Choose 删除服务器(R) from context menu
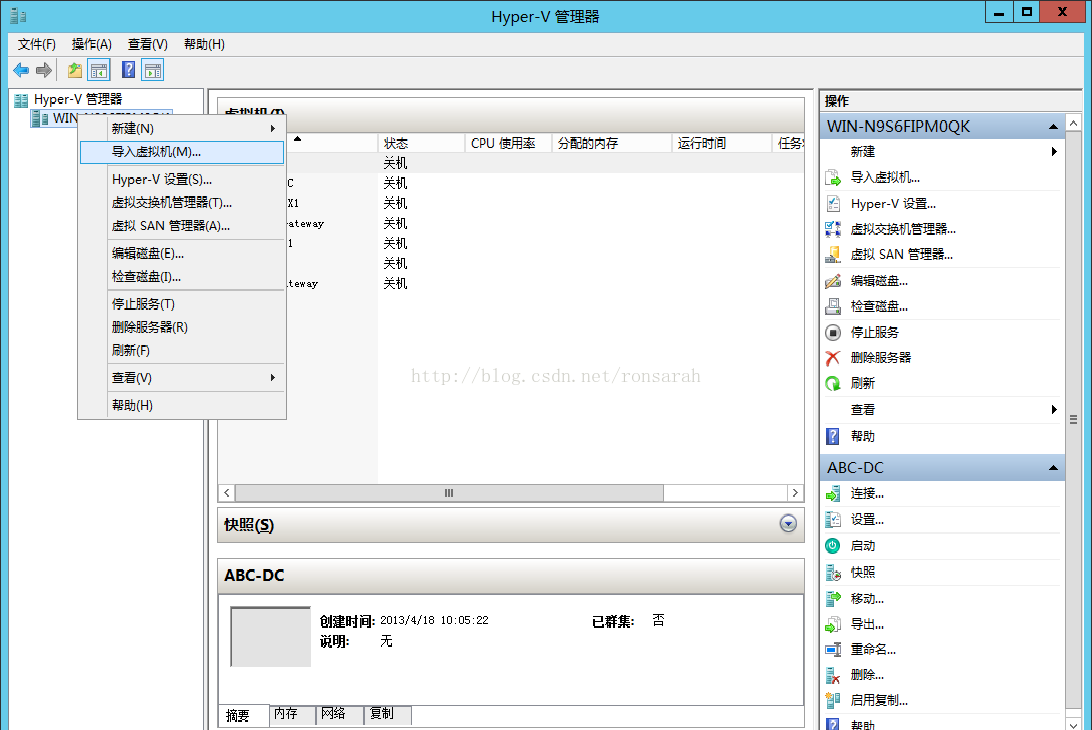Viewport: 1092px width, 730px height. [182, 327]
